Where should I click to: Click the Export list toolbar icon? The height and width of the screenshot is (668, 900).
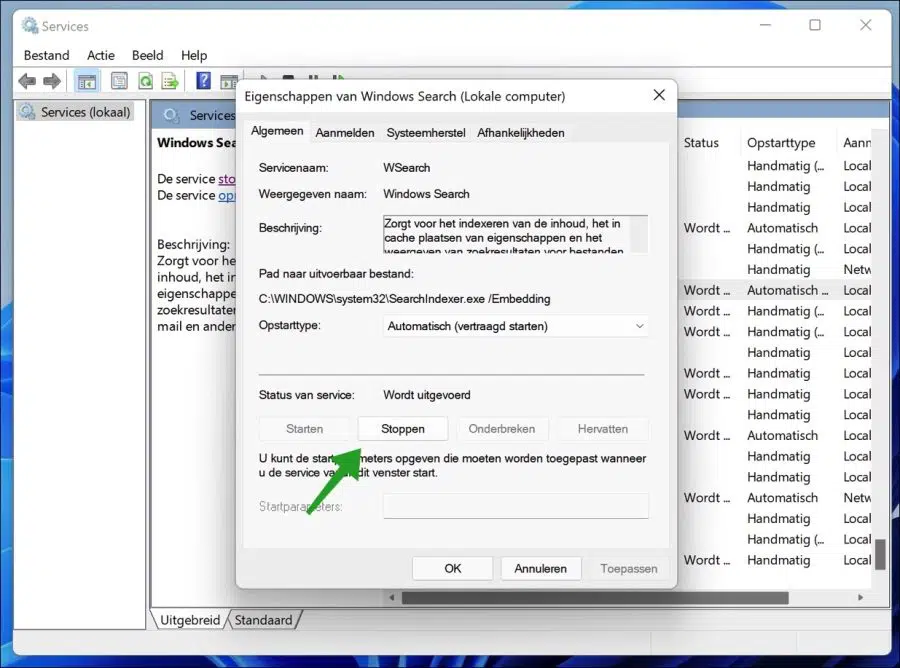coord(170,81)
